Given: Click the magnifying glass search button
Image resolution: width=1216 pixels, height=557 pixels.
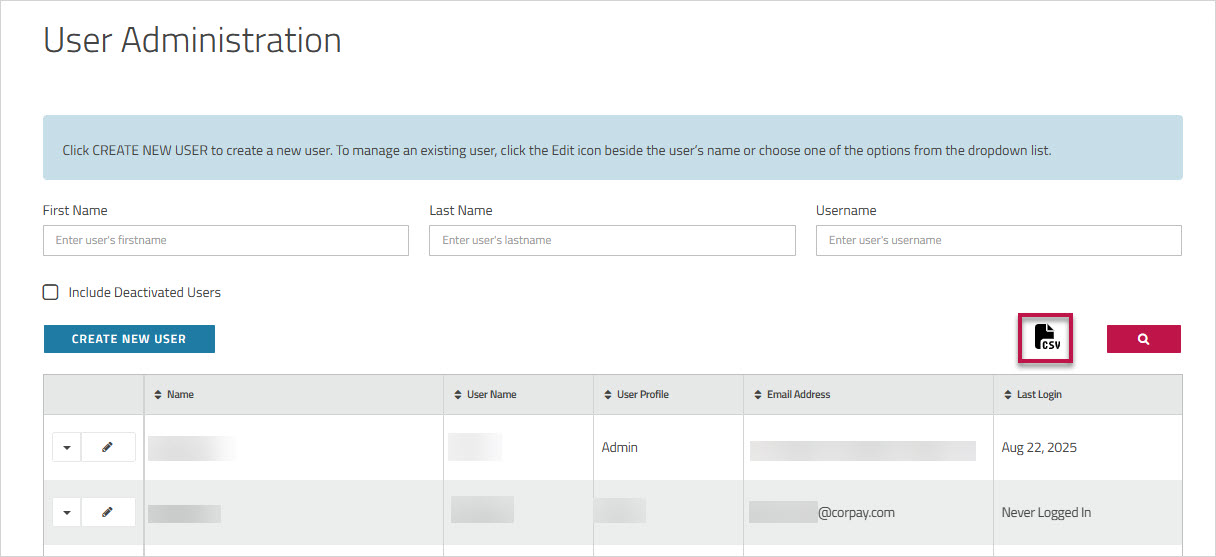Looking at the screenshot, I should [x=1143, y=339].
